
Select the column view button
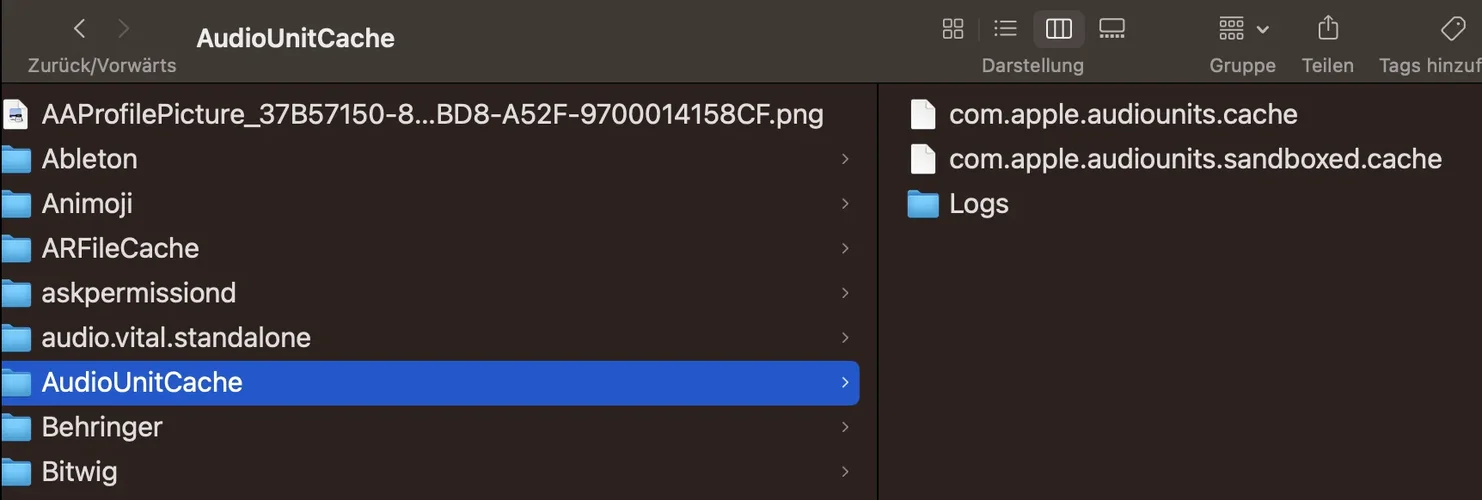pos(1058,29)
